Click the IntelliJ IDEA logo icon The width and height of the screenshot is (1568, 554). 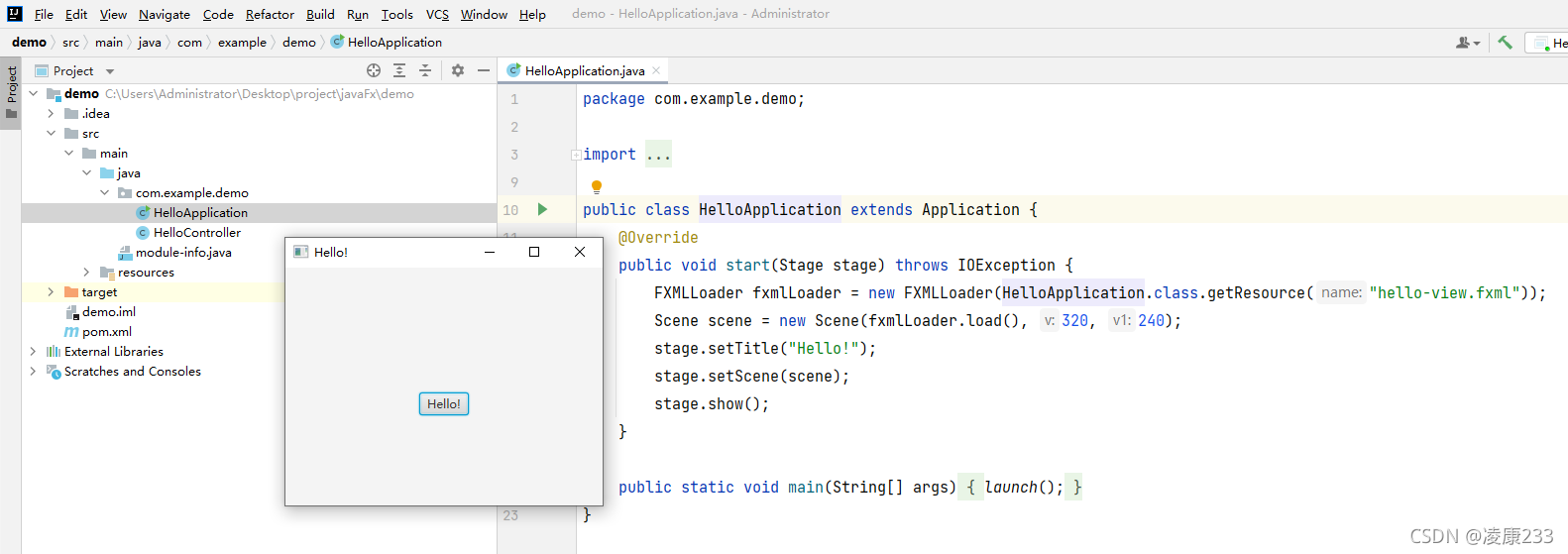[x=14, y=14]
